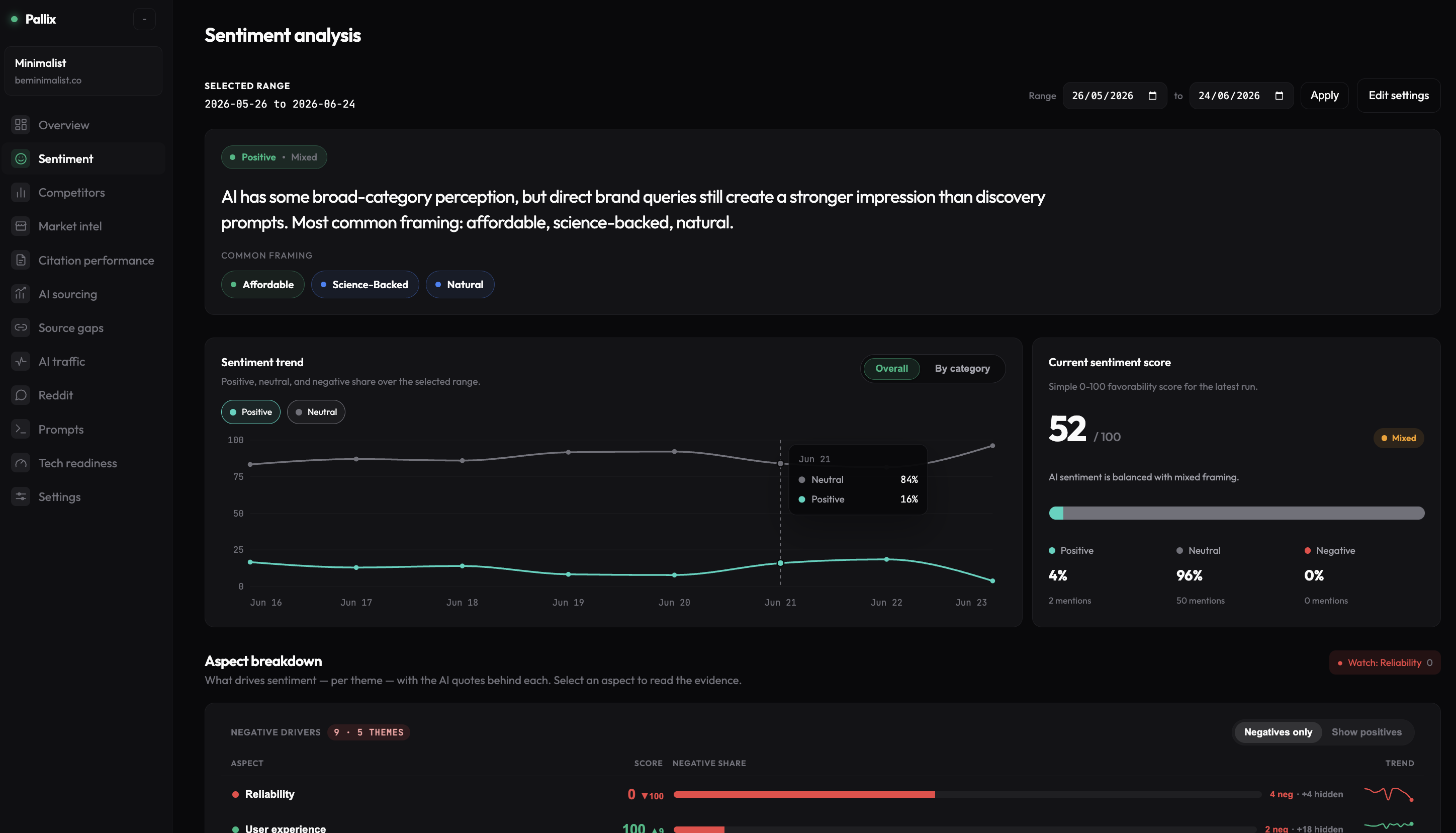Click the '50 mentions' neutral count
The image size is (1456, 833).
(1201, 601)
